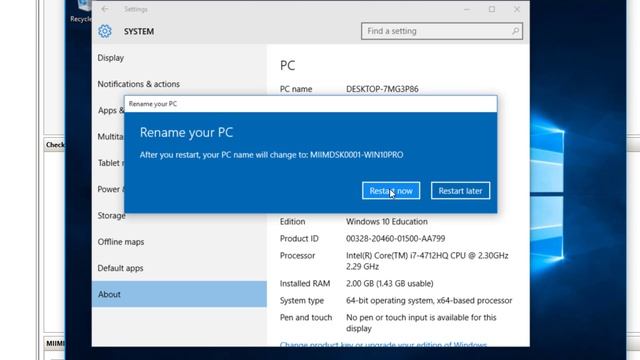640x360 pixels.
Task: Click the Installed RAM value 2.00 GB
Action: pyautogui.click(x=389, y=283)
